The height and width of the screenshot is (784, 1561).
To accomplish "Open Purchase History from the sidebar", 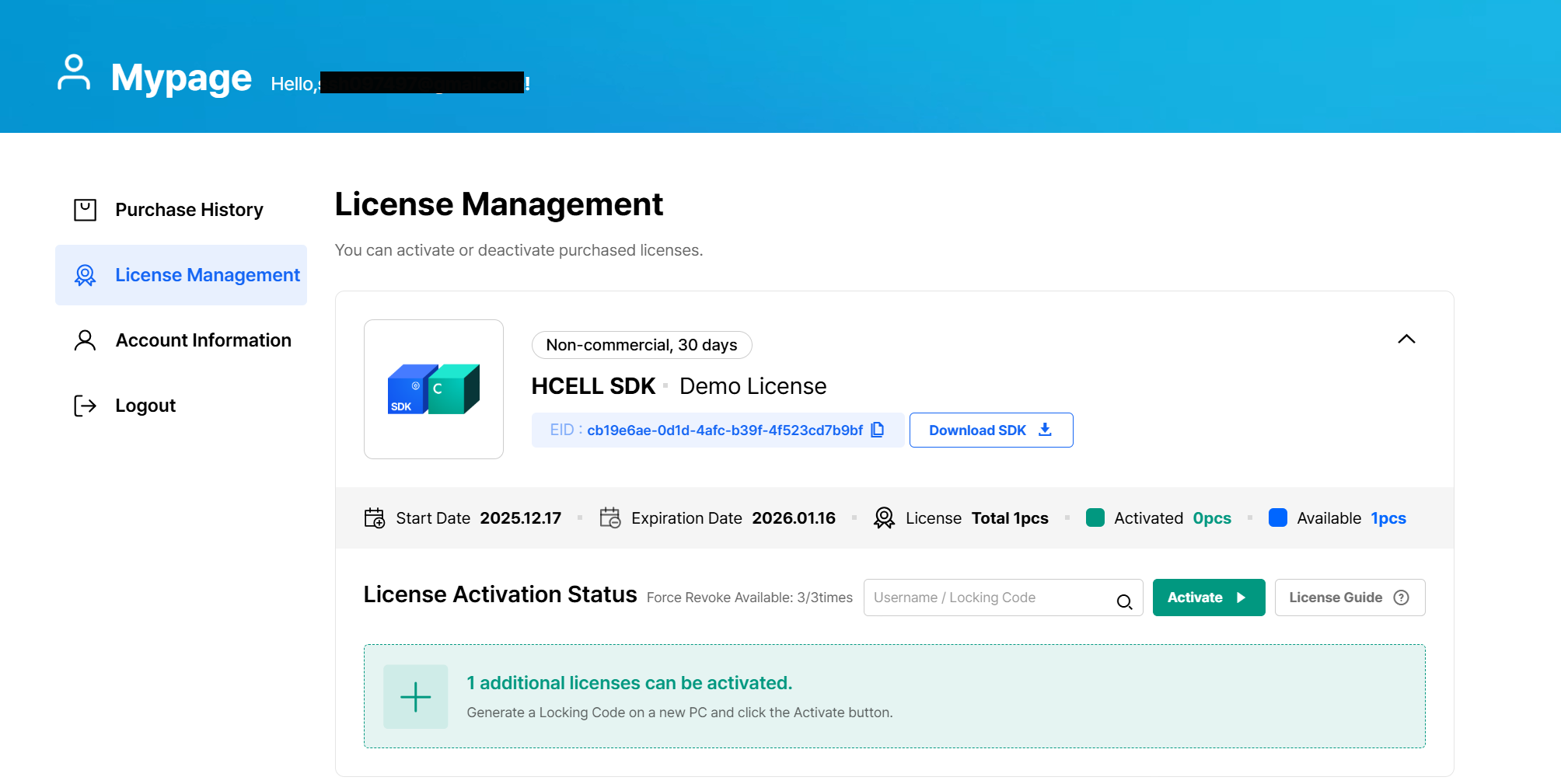I will click(x=189, y=209).
